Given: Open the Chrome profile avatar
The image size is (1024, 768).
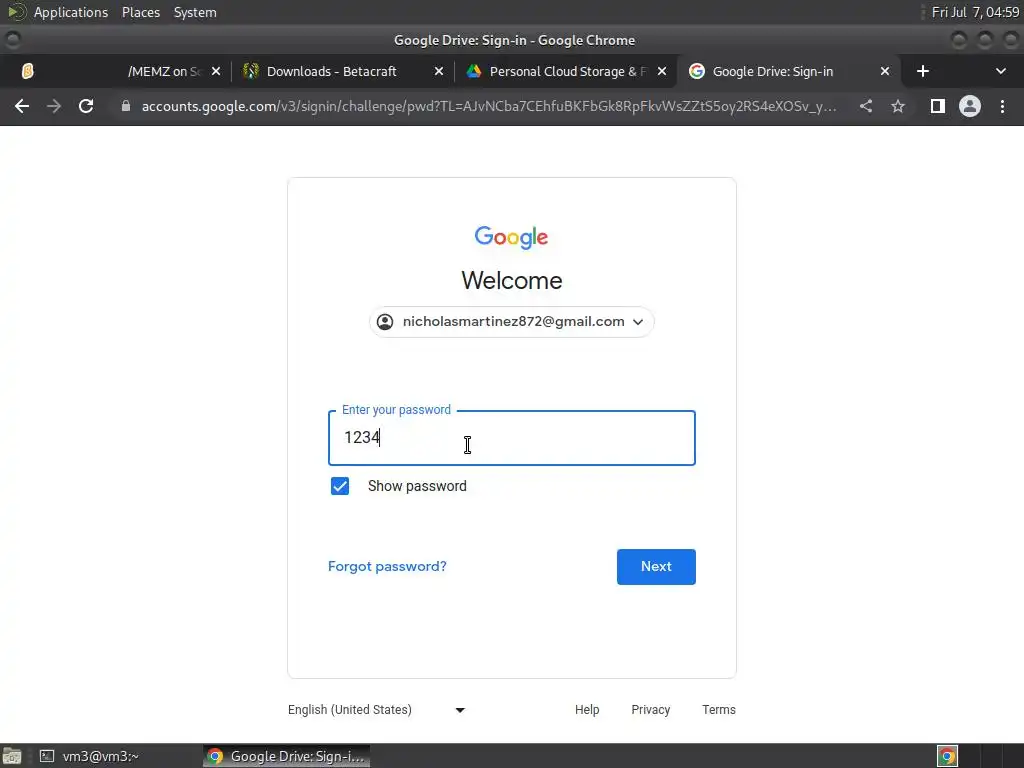Looking at the screenshot, I should tap(970, 106).
